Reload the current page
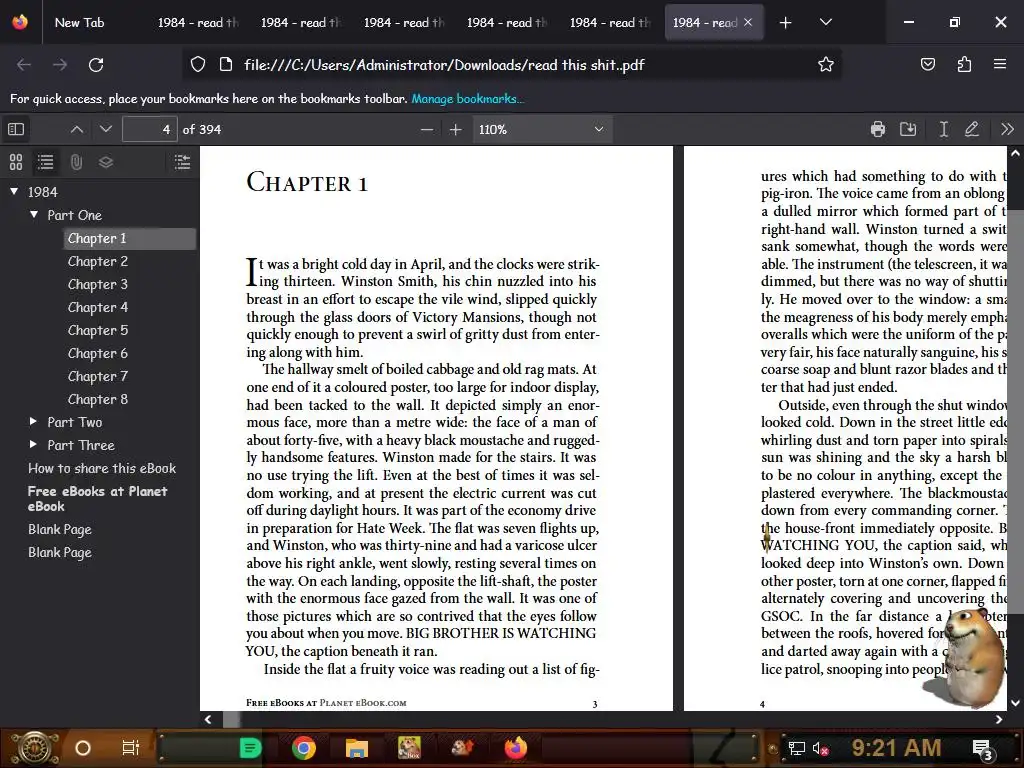This screenshot has height=768, width=1024. coord(96,65)
